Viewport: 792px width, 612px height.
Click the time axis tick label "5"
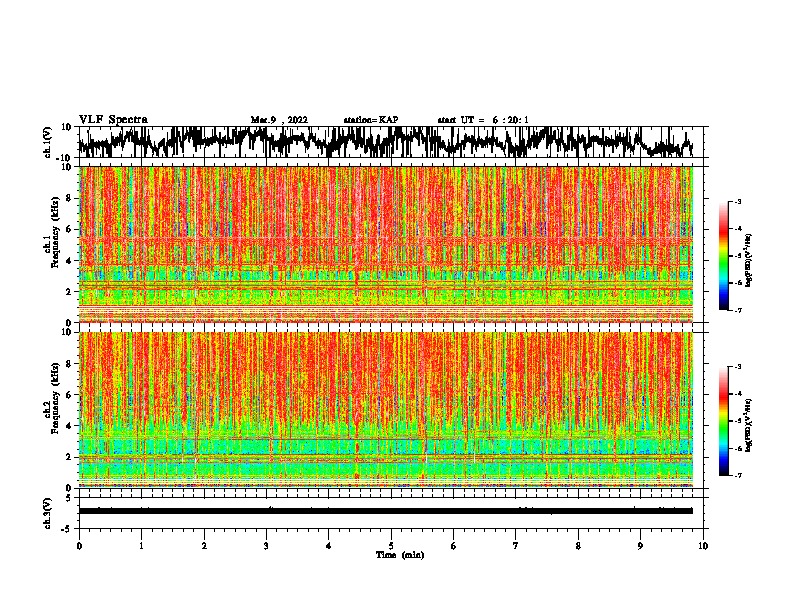click(x=391, y=546)
